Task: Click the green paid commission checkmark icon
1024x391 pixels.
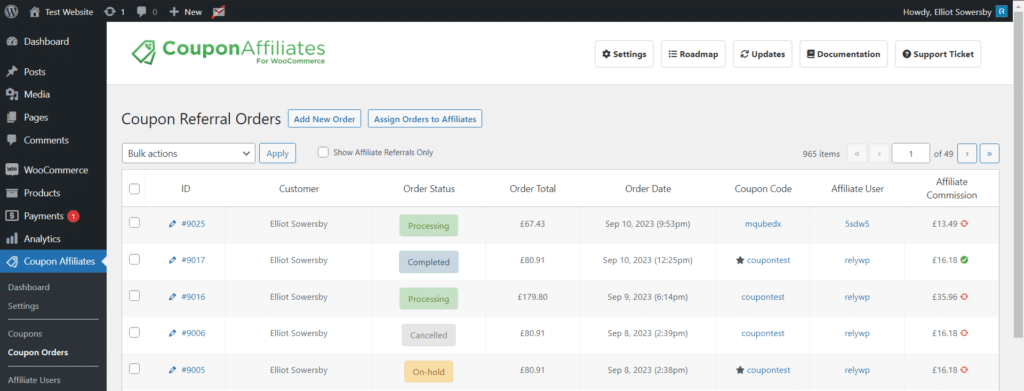Action: click(x=964, y=260)
